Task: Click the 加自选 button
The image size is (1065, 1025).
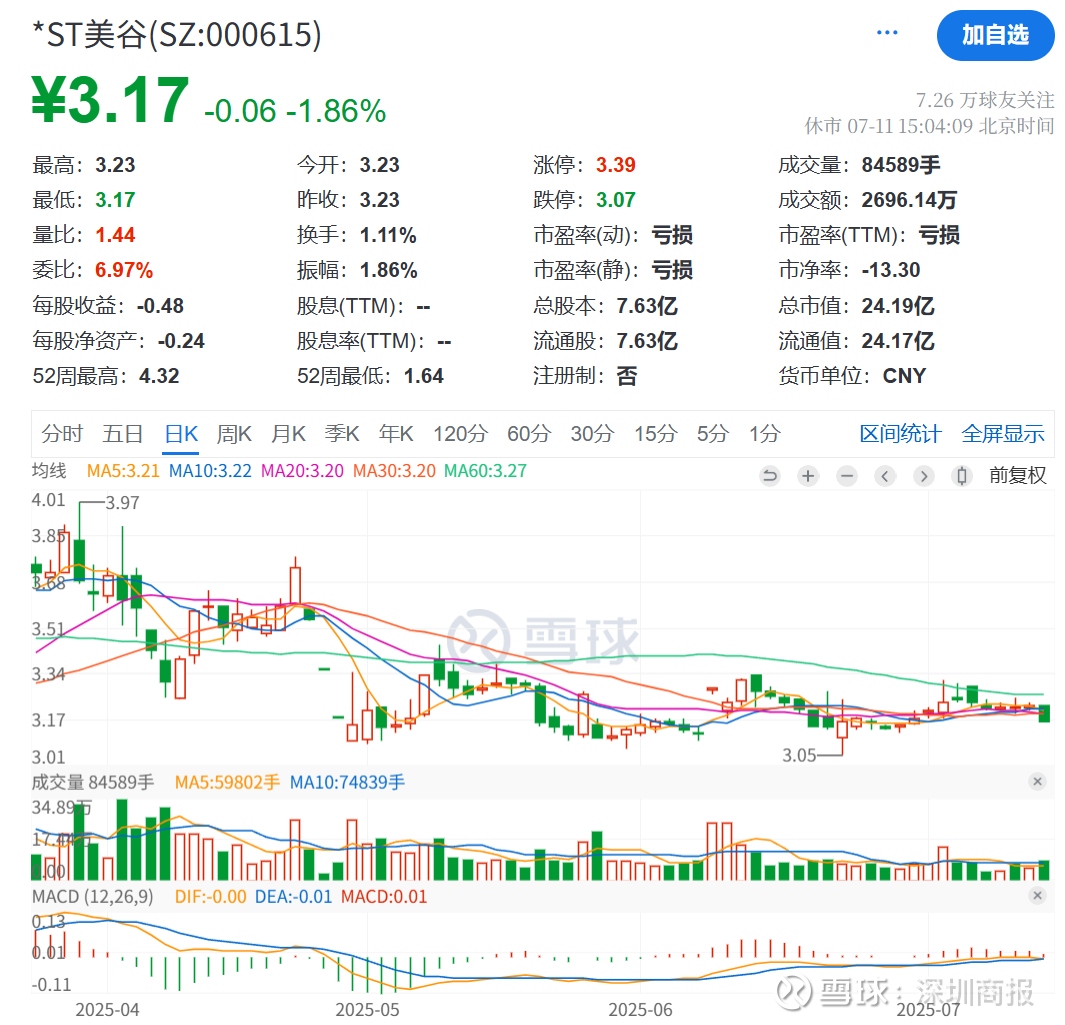Action: (994, 35)
